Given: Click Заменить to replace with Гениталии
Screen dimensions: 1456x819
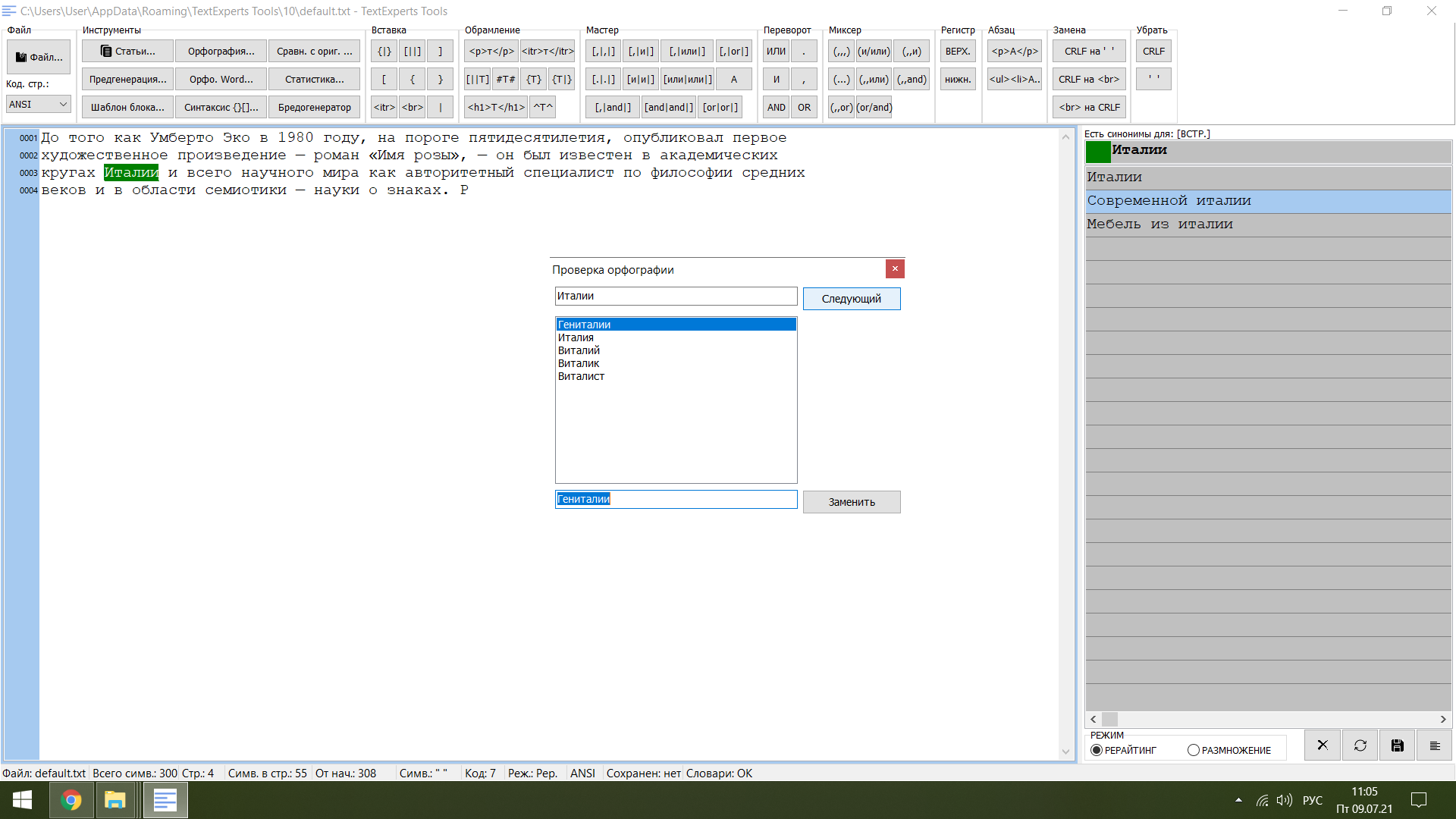Looking at the screenshot, I should (x=852, y=501).
